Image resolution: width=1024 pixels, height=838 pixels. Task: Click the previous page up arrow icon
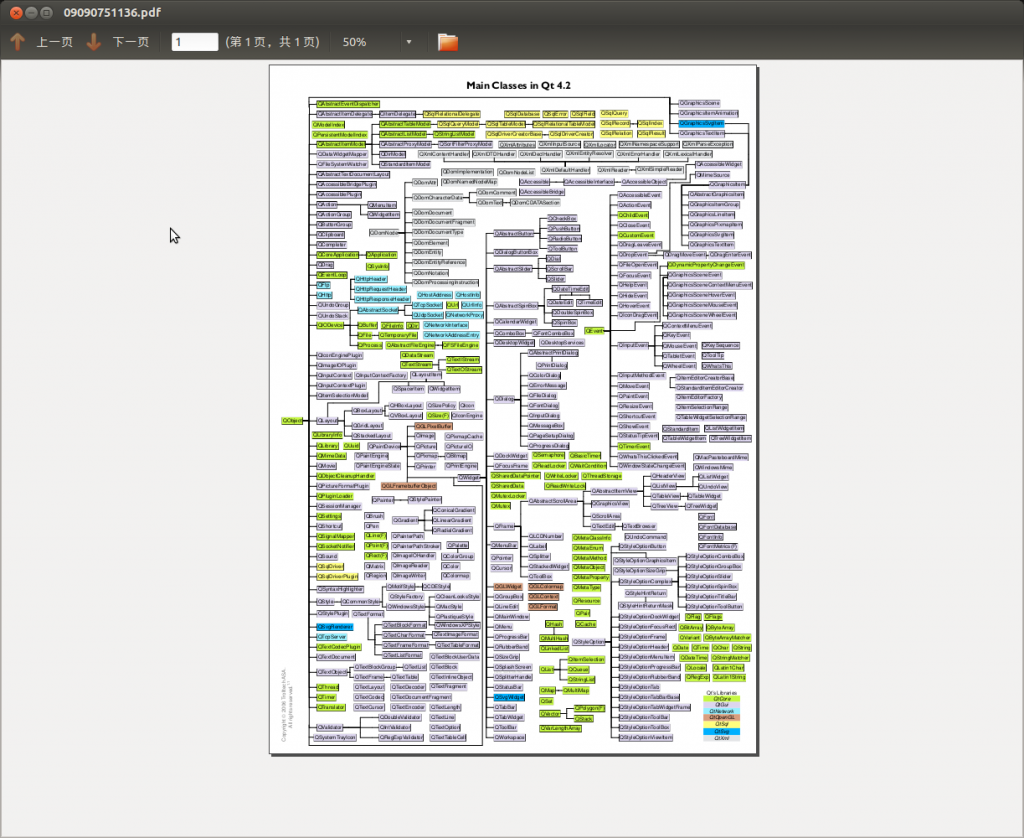18,42
